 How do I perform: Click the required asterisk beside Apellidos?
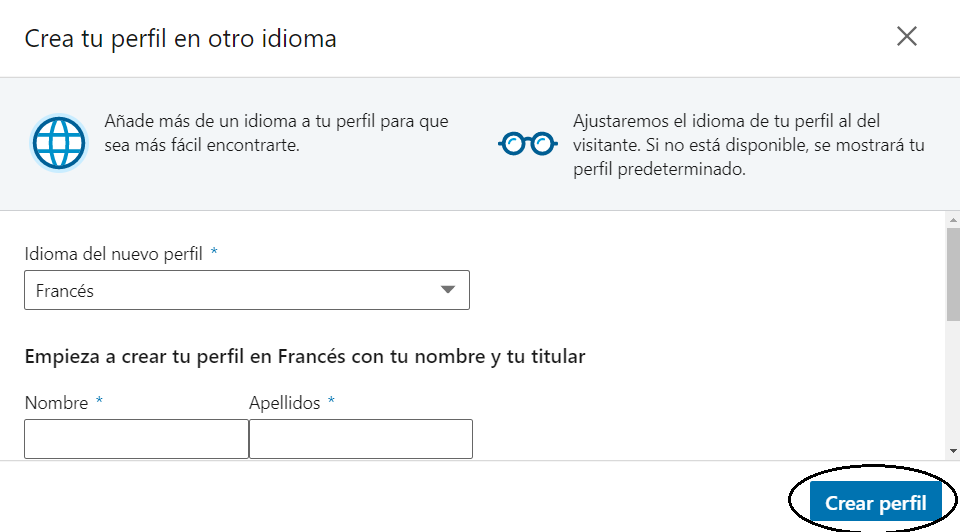point(331,402)
